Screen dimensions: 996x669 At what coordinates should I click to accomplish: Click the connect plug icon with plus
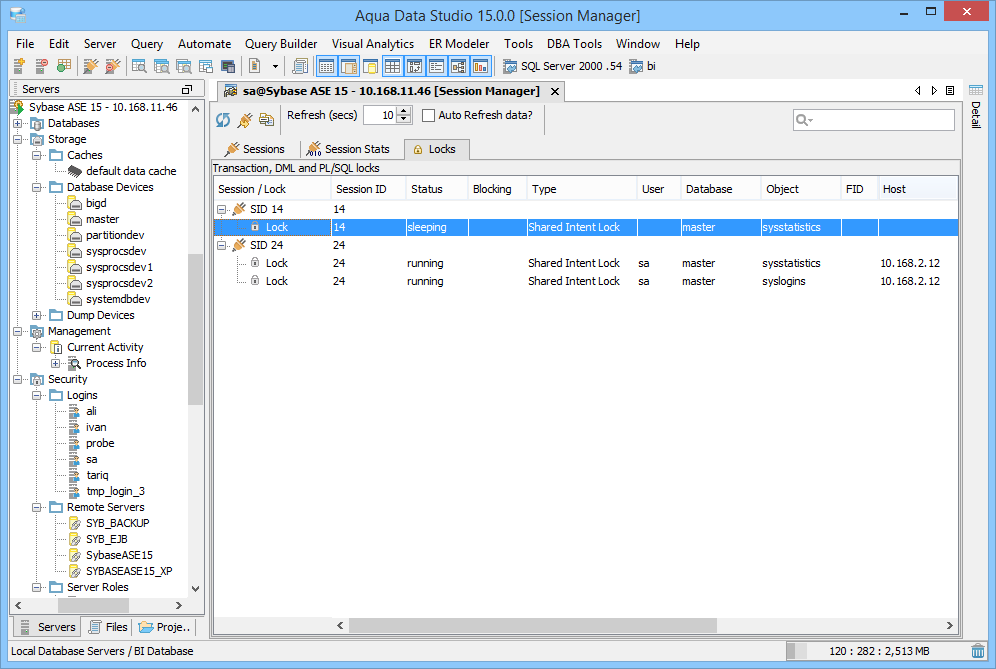click(91, 65)
